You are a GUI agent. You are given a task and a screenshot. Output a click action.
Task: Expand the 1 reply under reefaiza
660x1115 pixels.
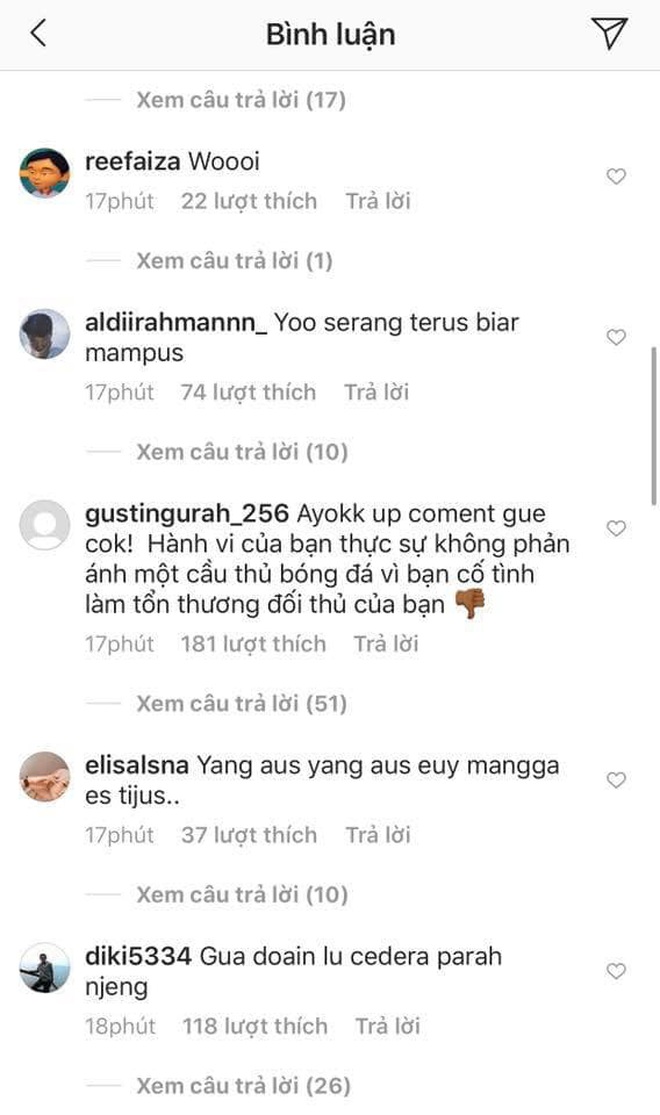235,261
